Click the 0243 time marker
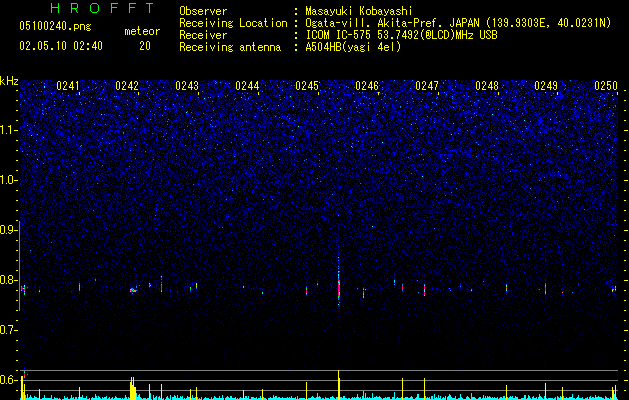This screenshot has height=400, width=629. click(x=187, y=86)
